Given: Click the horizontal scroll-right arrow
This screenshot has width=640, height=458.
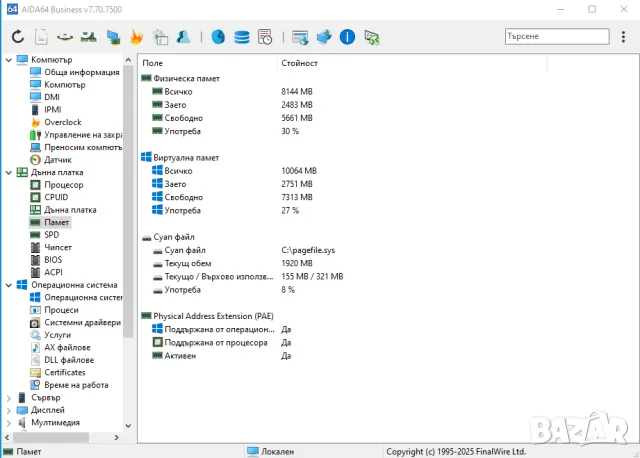Looking at the screenshot, I should 117,438.
